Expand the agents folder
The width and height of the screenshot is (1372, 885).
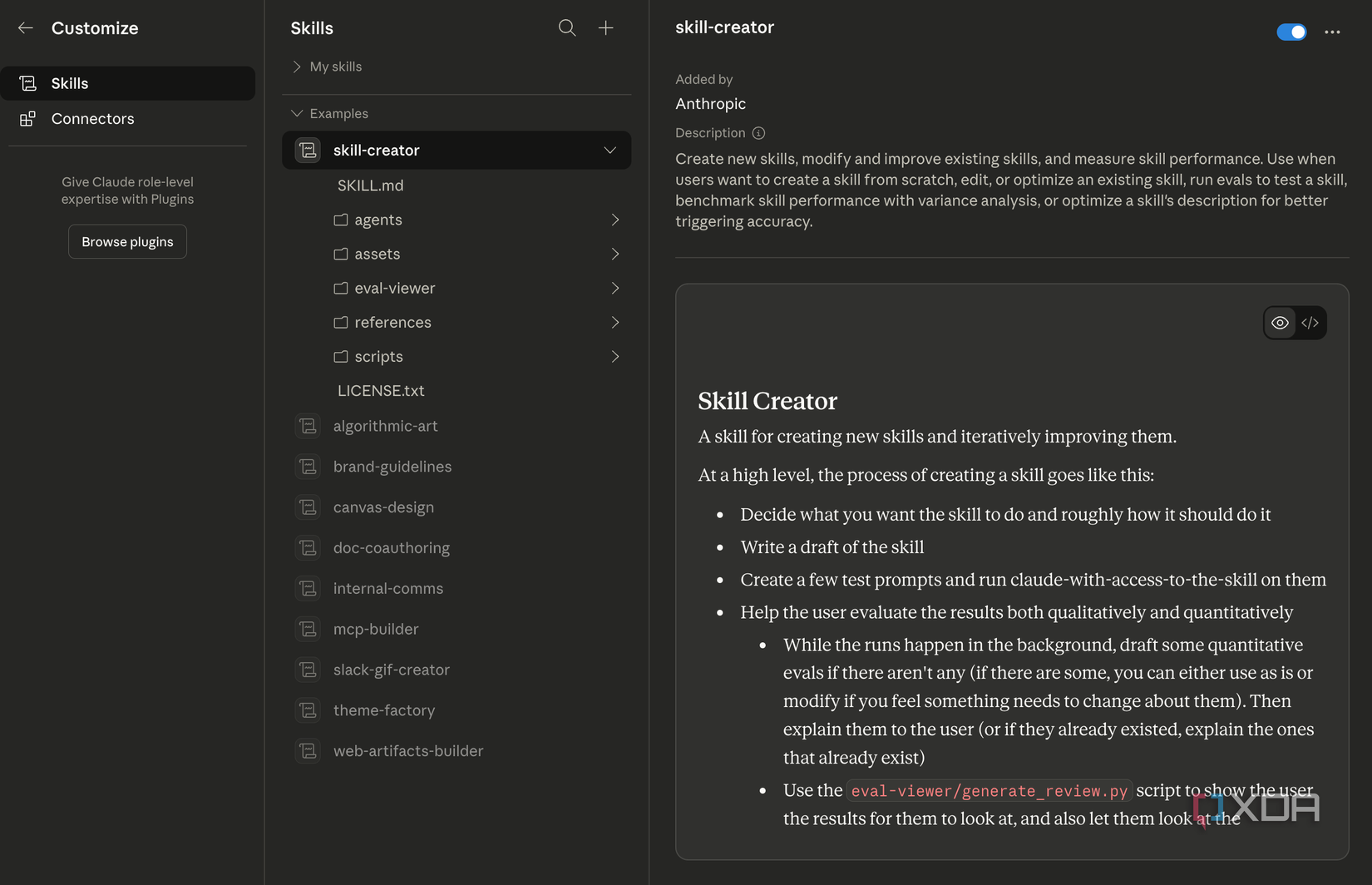614,220
